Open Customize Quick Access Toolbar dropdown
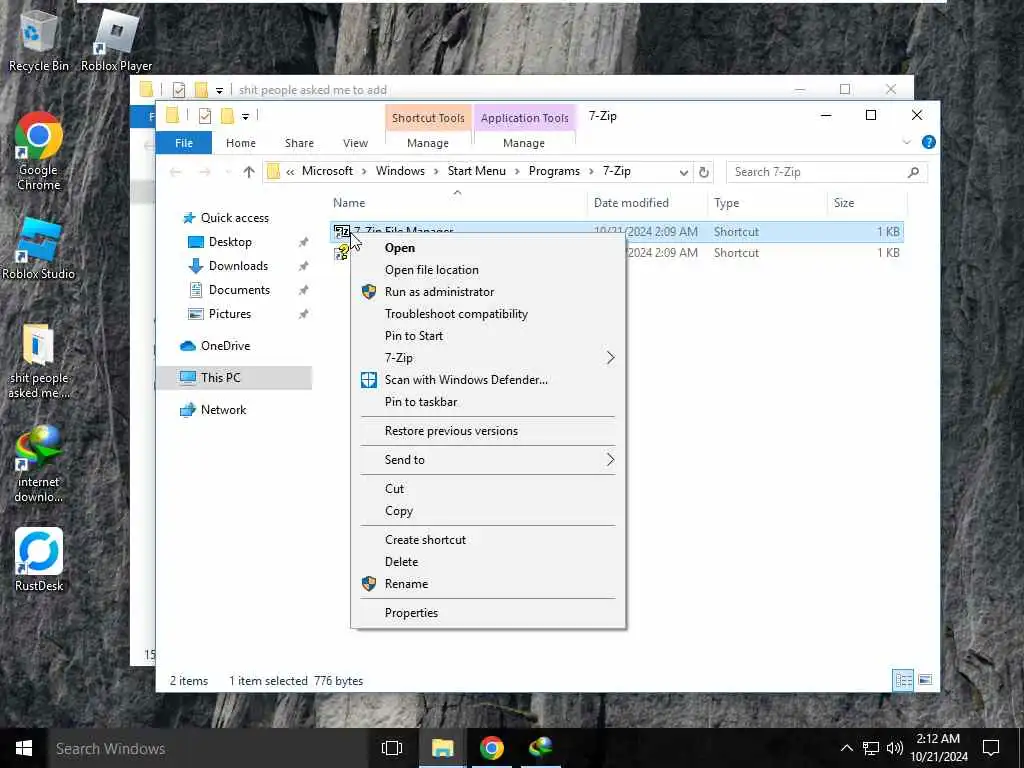The height and width of the screenshot is (768, 1024). coord(245,117)
